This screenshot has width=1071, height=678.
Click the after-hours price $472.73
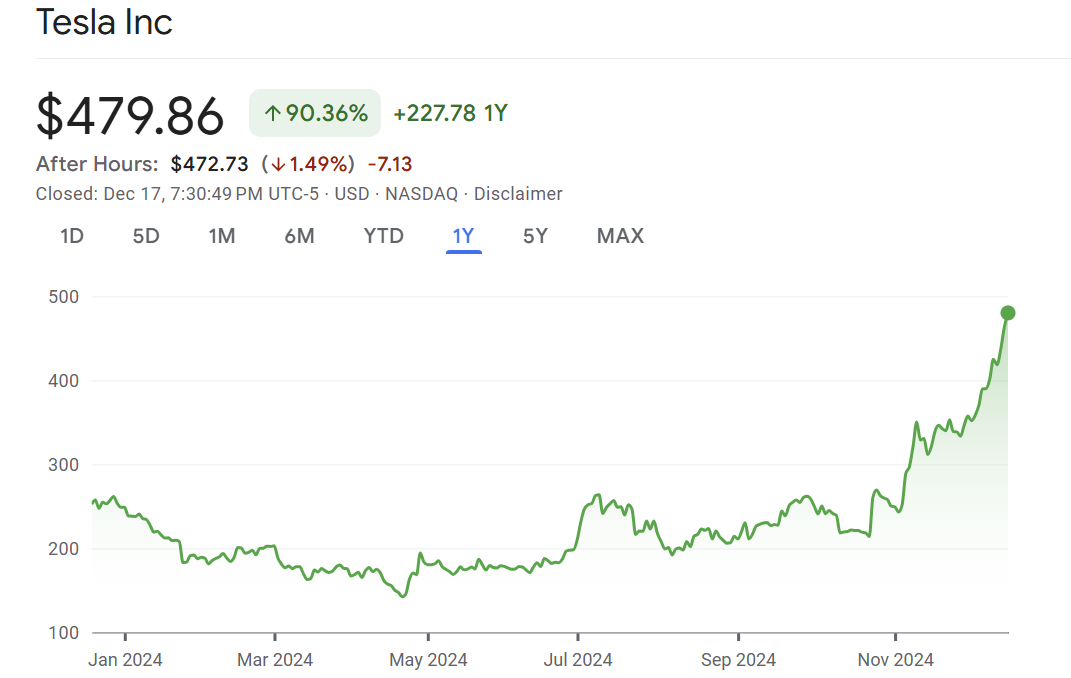coord(210,165)
